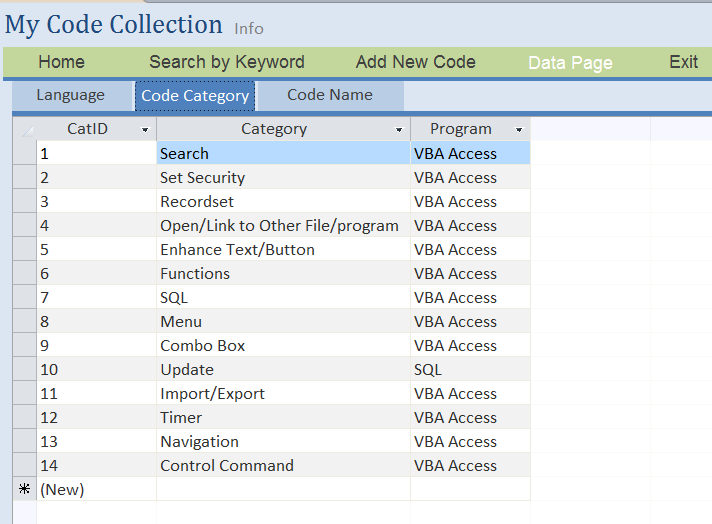Click the SQL program cell for Update
The height and width of the screenshot is (524, 712).
[x=470, y=370]
